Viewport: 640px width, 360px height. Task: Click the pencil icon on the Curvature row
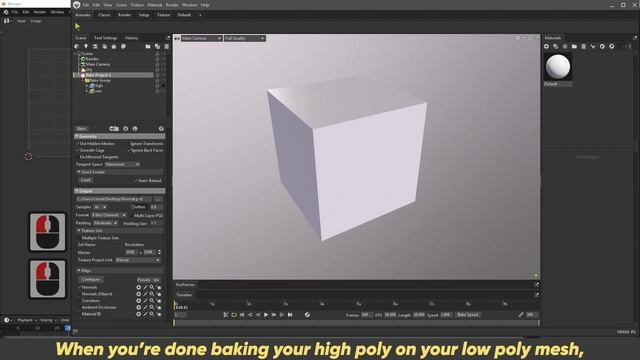pos(145,301)
